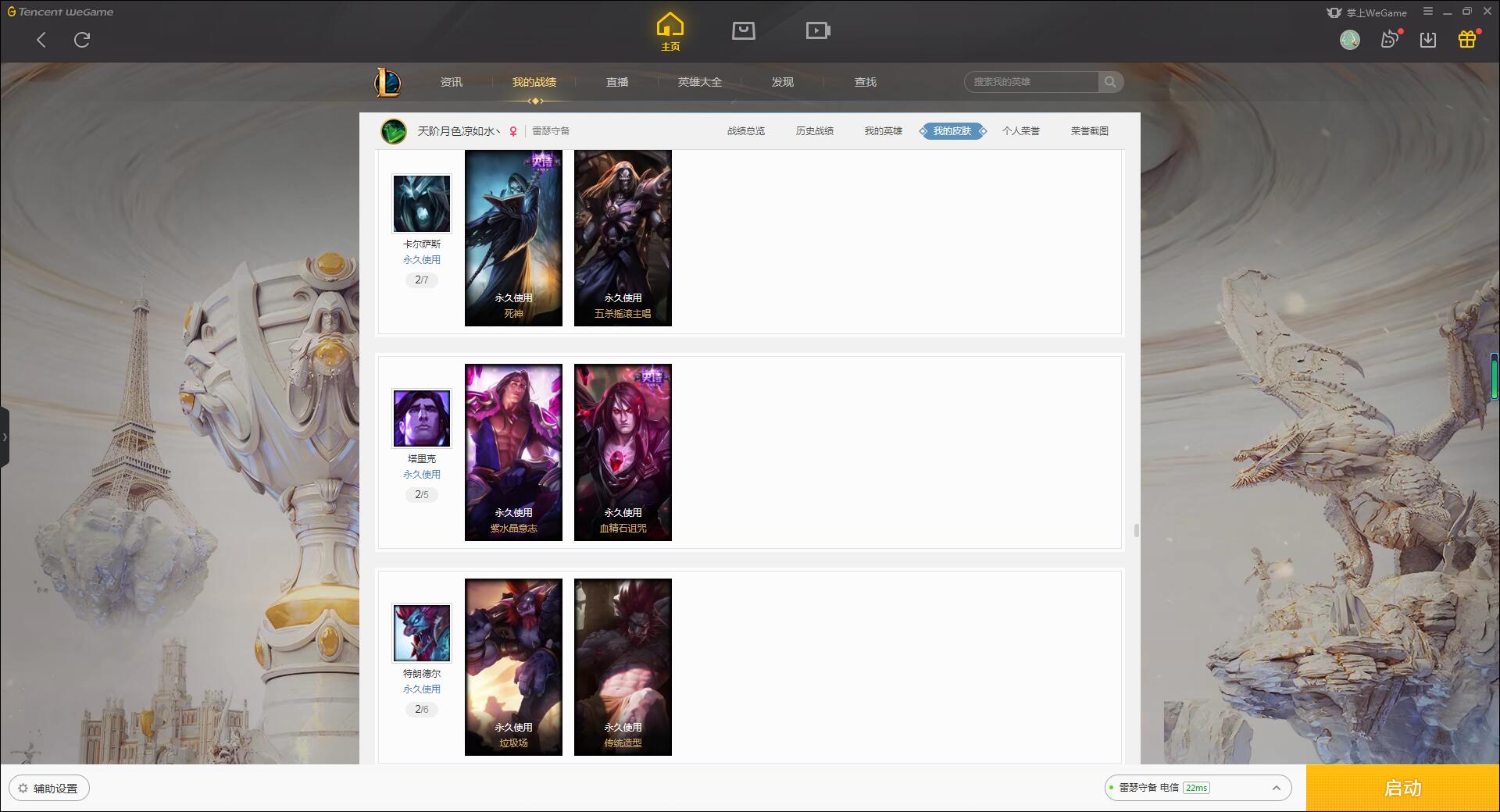Viewport: 1500px width, 812px height.
Task: Click the summoner name 天阶月色凉如水
Action: [x=459, y=131]
